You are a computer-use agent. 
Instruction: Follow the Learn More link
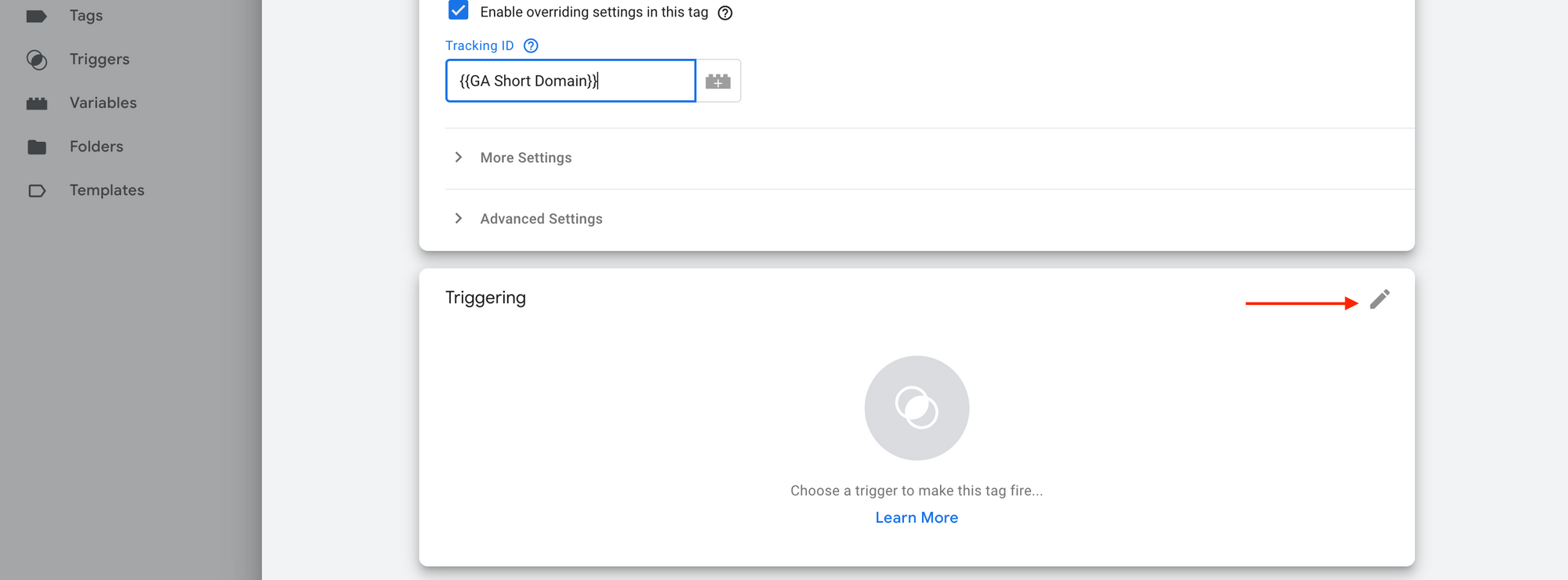(x=916, y=518)
